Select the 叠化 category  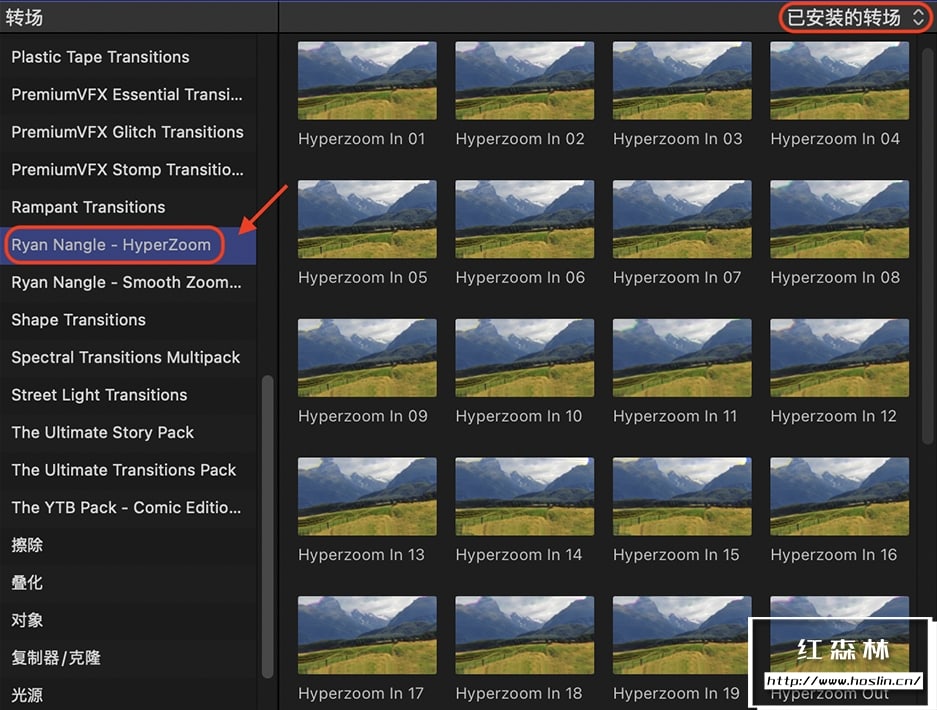coord(128,583)
